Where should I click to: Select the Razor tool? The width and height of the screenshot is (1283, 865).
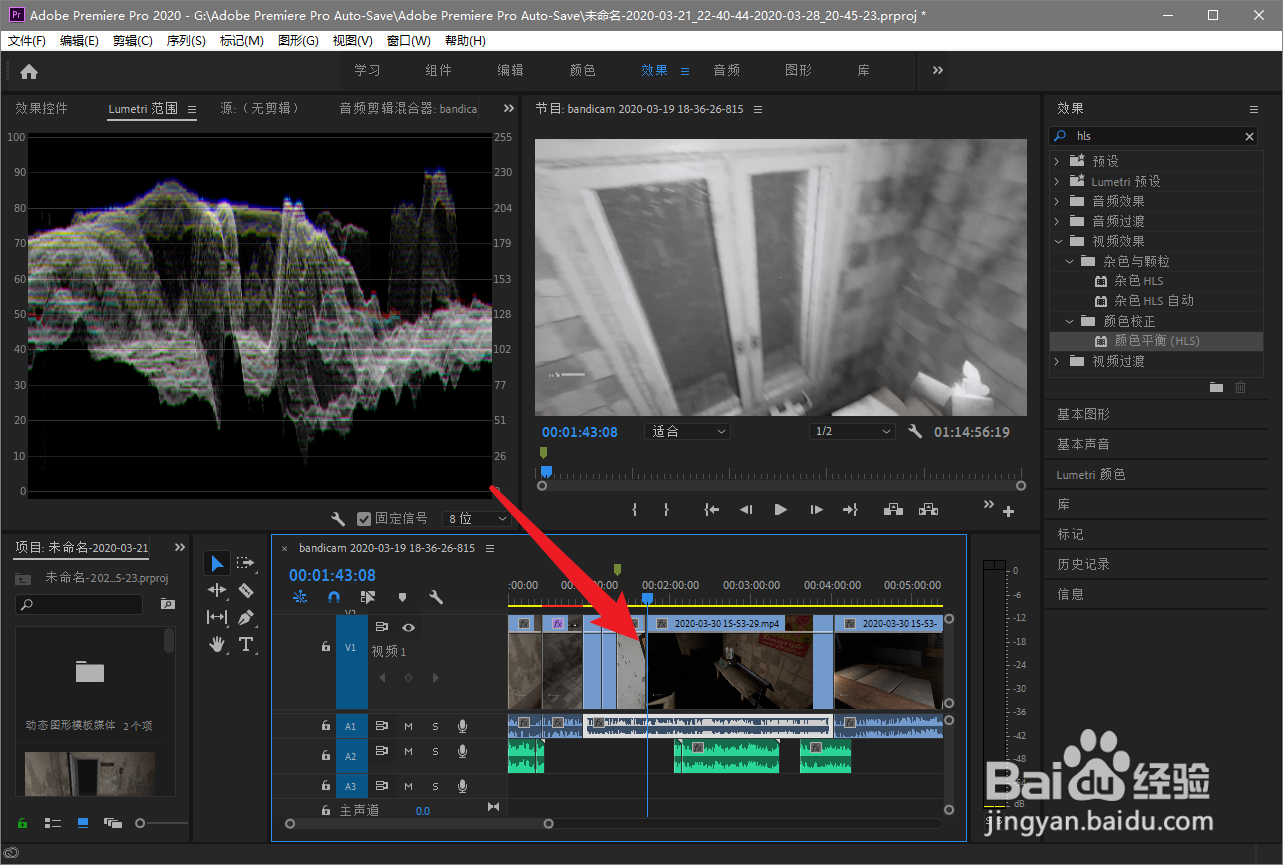[x=246, y=590]
